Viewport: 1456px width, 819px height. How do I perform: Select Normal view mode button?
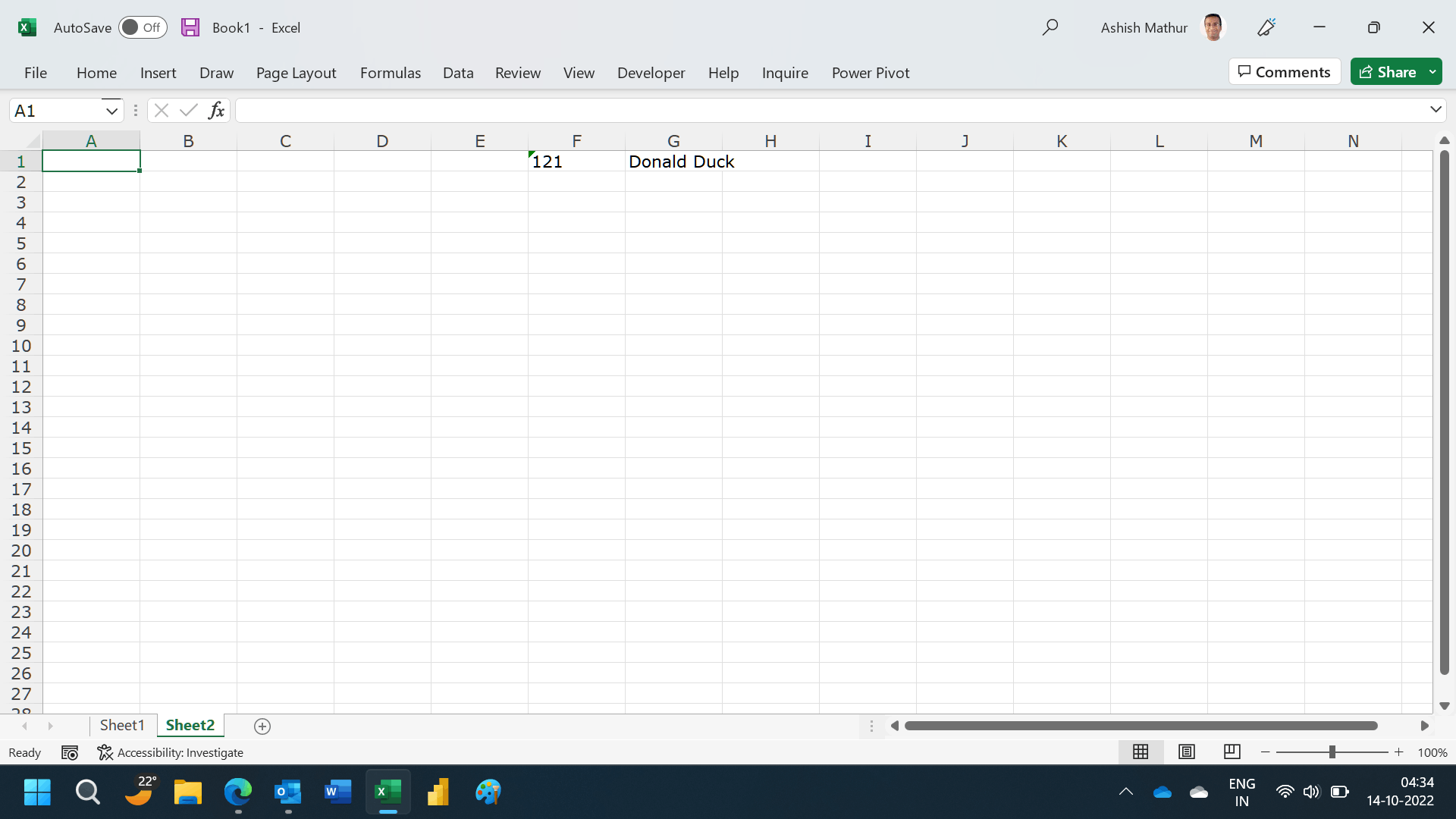(x=1140, y=752)
